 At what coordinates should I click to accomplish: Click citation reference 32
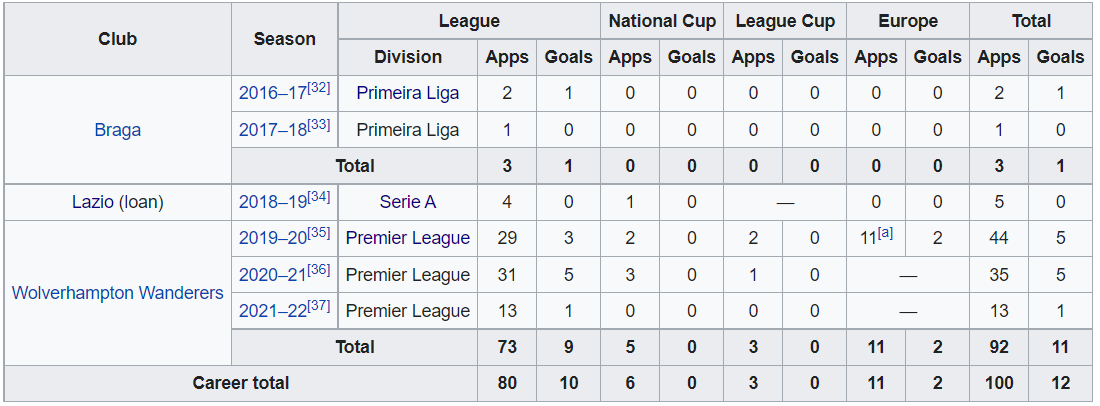click(x=318, y=88)
